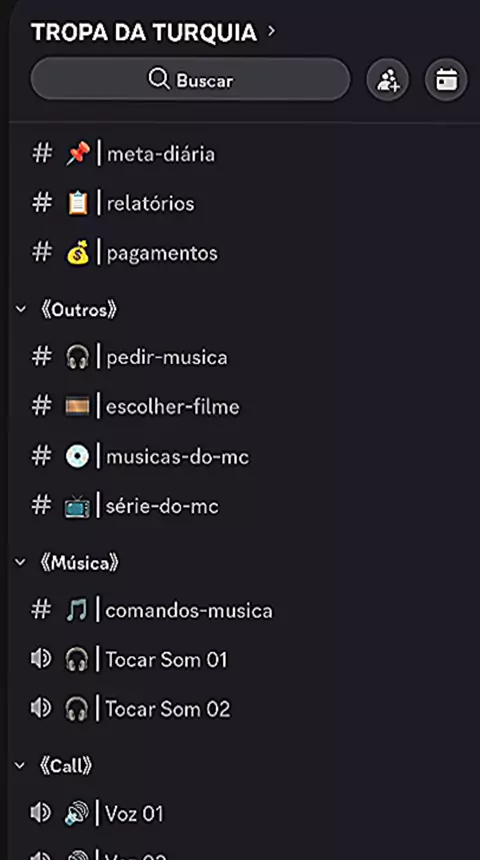Screen dimensions: 480x860
Task: Click hashtag icon beside meta-diária
Action: (42, 154)
